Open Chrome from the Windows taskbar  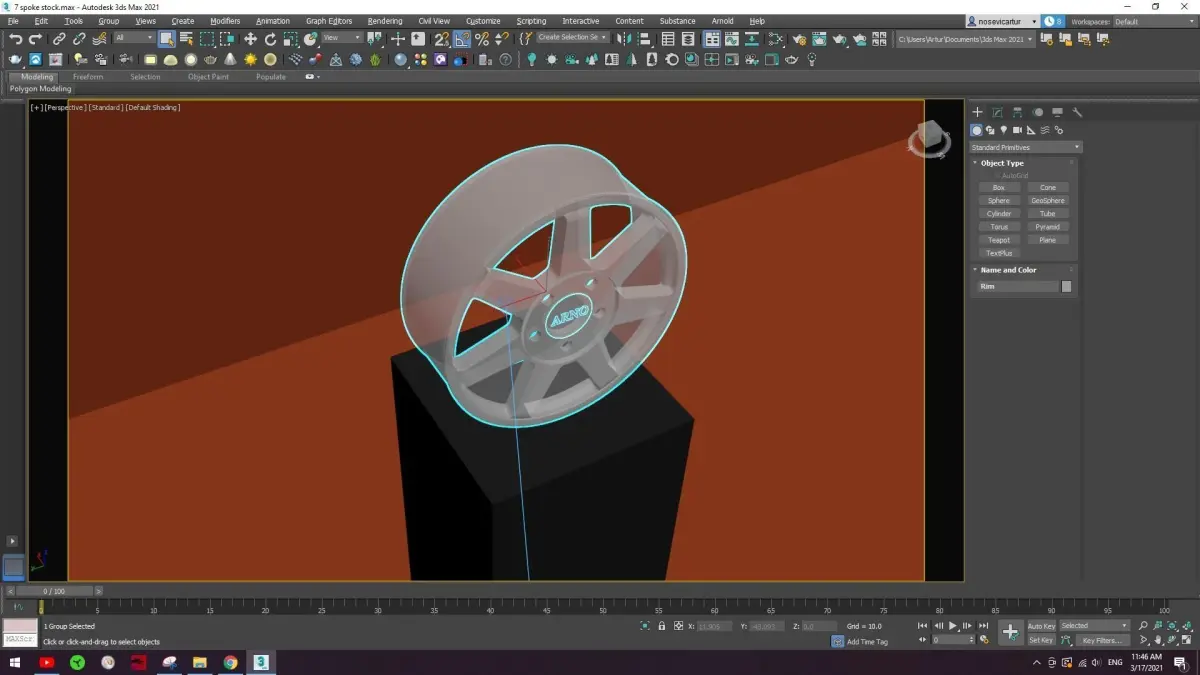click(x=230, y=662)
